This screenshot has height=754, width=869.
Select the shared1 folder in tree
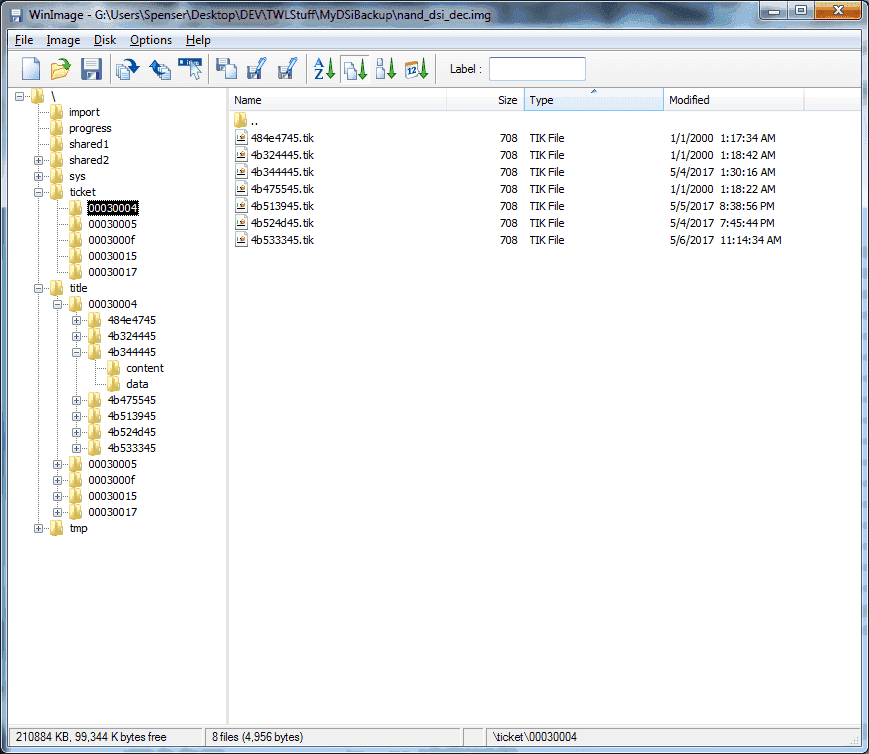[89, 144]
